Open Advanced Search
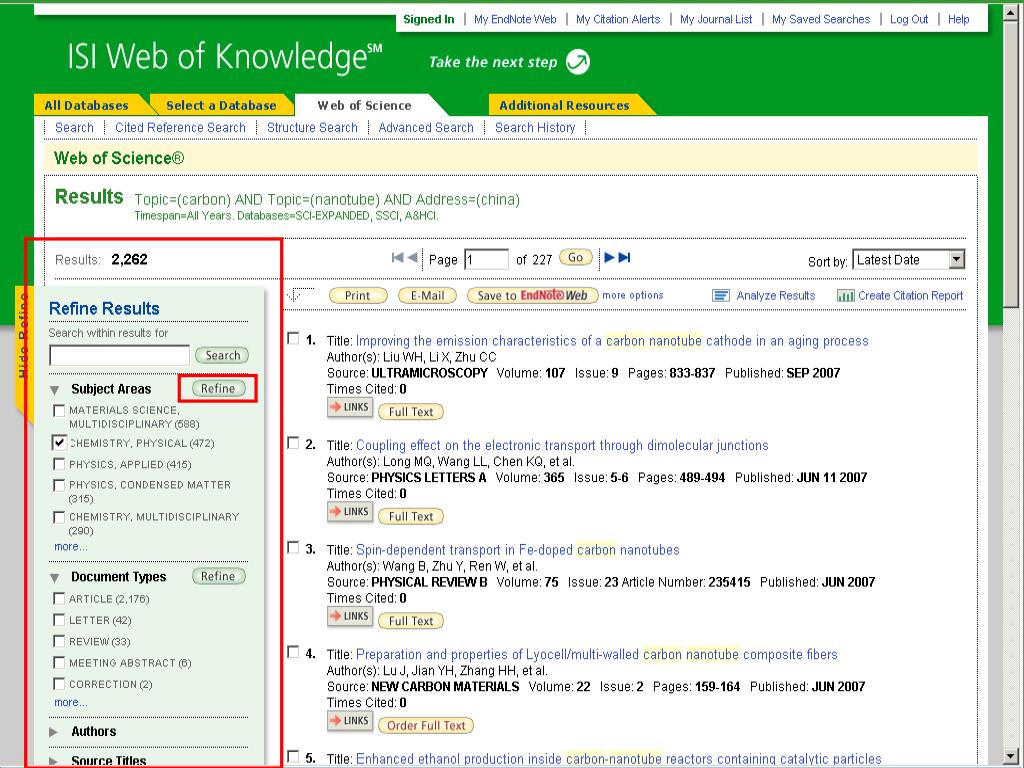This screenshot has height=768, width=1024. tap(426, 127)
